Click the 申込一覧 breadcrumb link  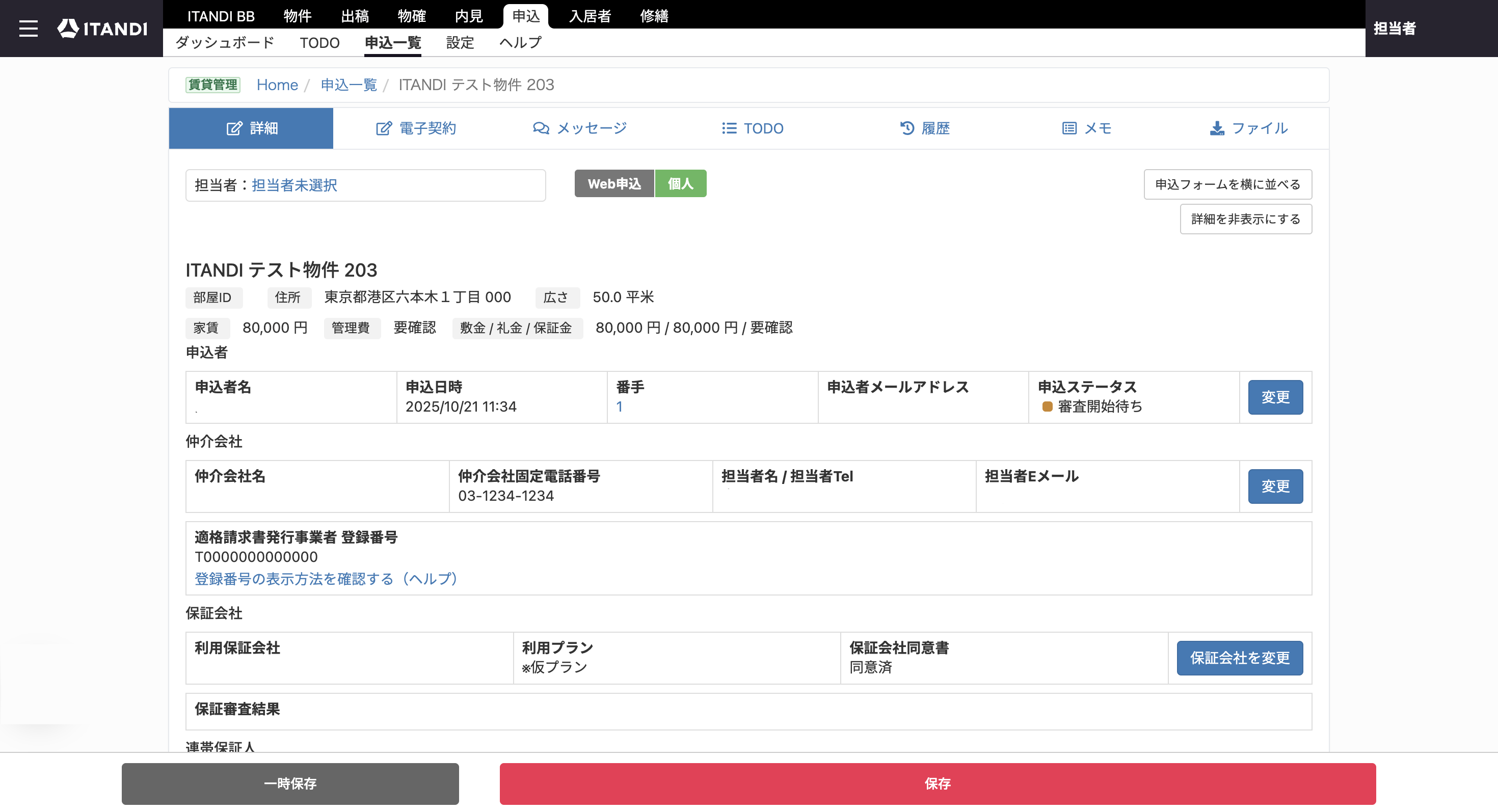coord(349,85)
